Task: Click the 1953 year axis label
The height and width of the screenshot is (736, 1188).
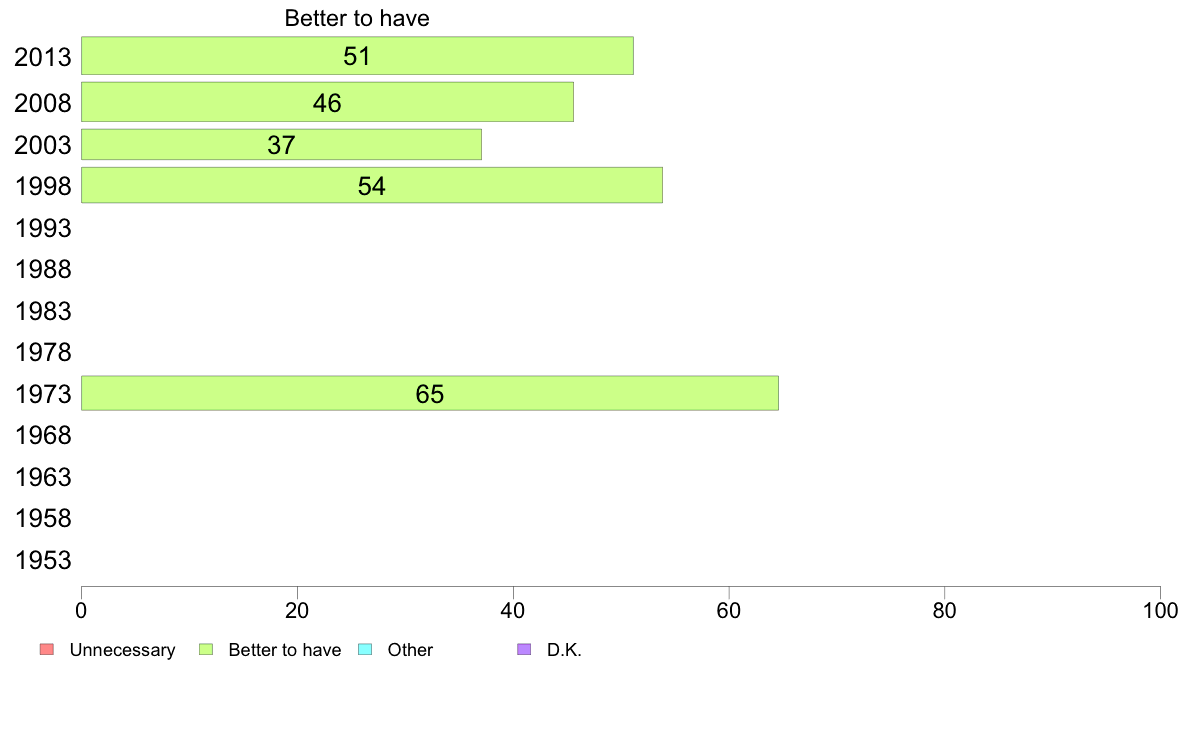Action: (43, 560)
